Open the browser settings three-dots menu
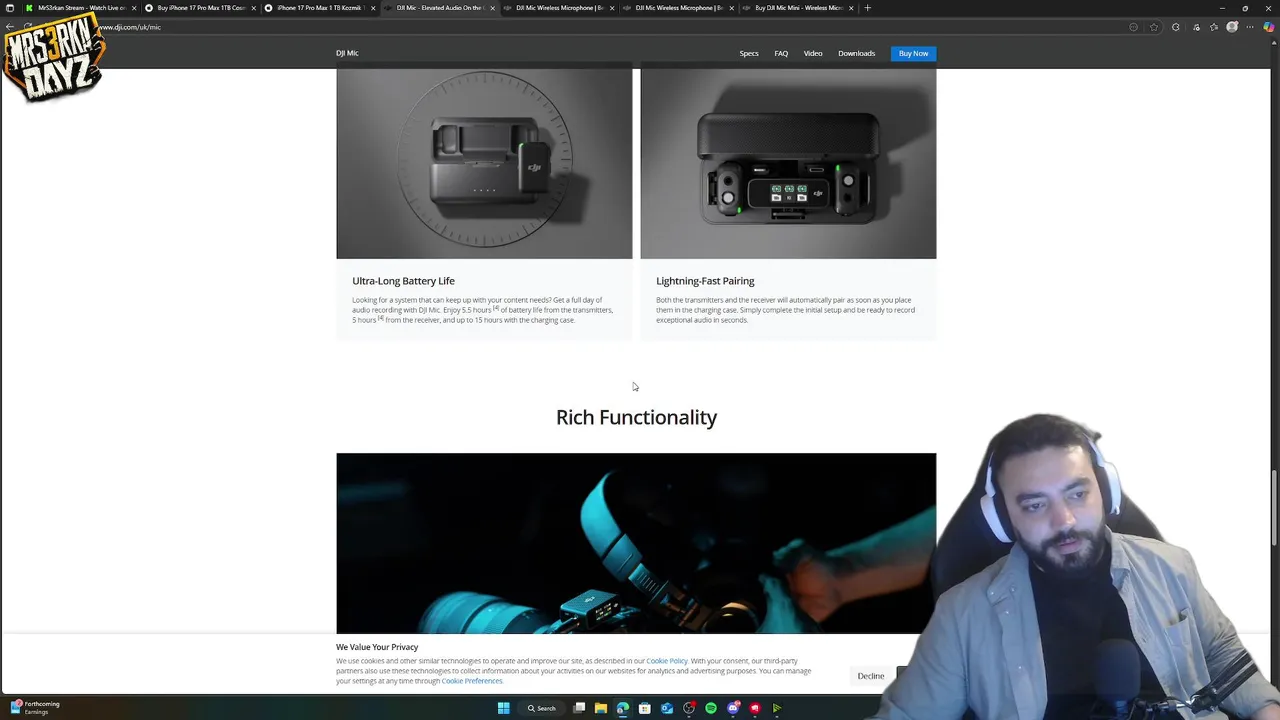This screenshot has width=1280, height=720. (x=1251, y=27)
